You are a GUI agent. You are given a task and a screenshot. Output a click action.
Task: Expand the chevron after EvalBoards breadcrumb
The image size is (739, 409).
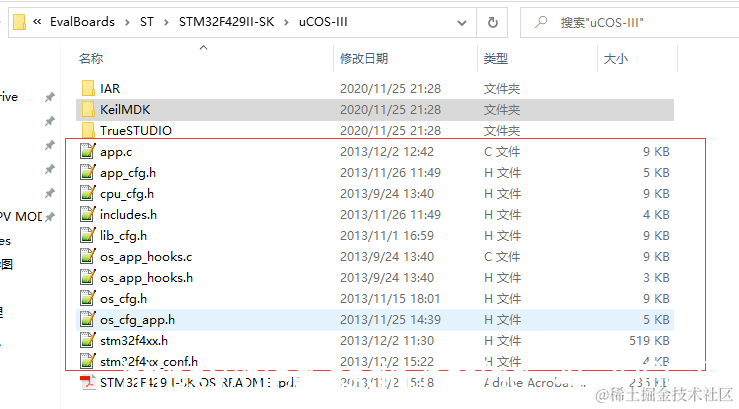click(127, 23)
